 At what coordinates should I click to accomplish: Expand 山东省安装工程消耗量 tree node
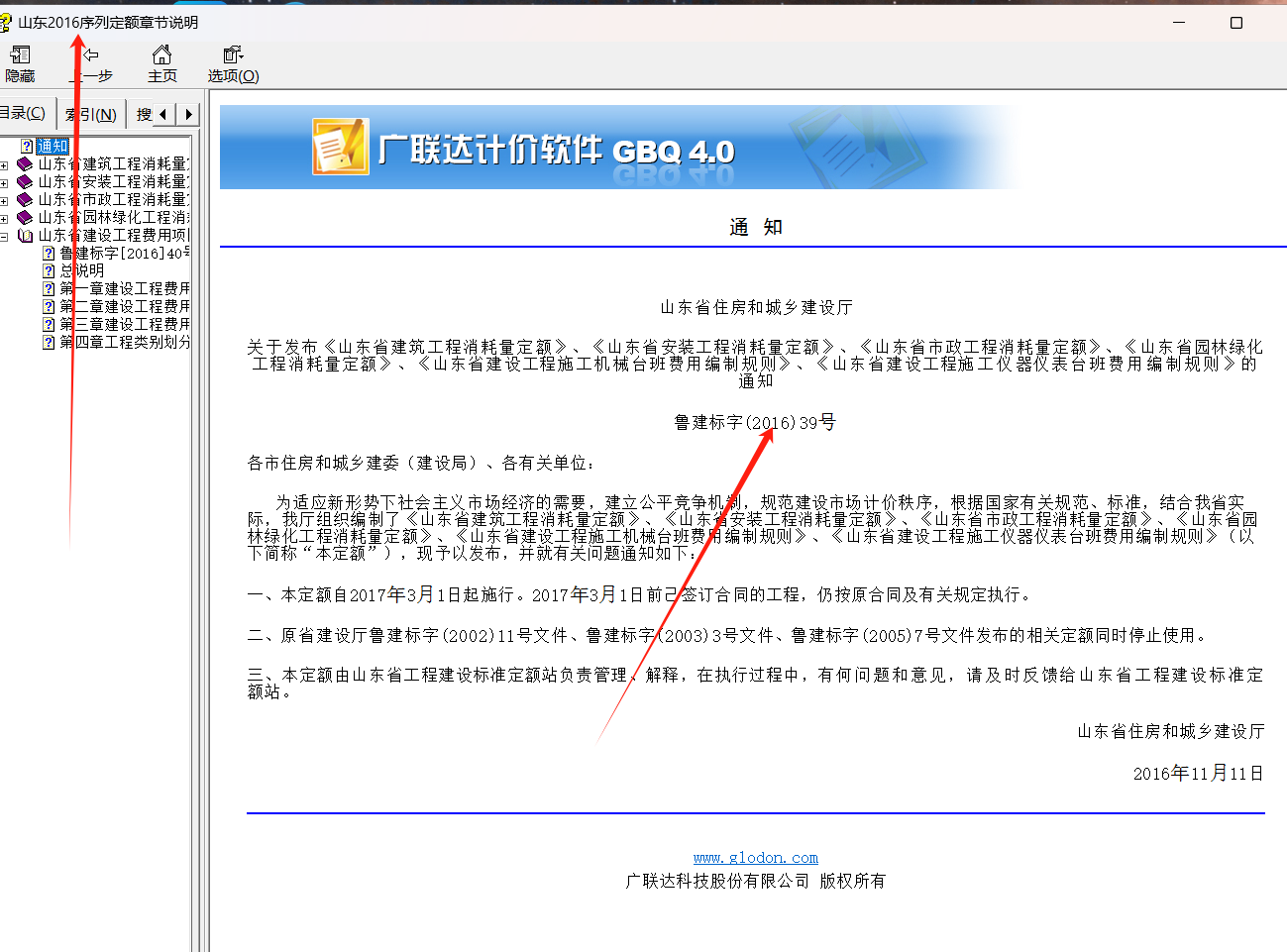4,182
